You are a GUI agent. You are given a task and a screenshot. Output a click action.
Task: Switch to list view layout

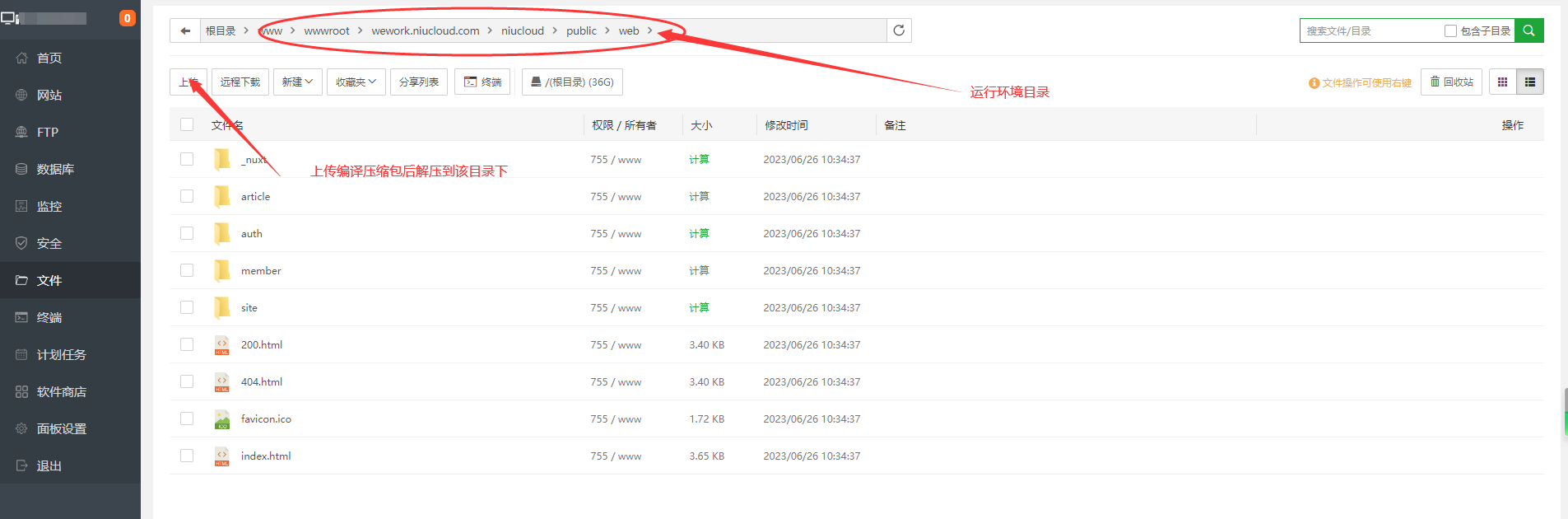pos(1530,82)
